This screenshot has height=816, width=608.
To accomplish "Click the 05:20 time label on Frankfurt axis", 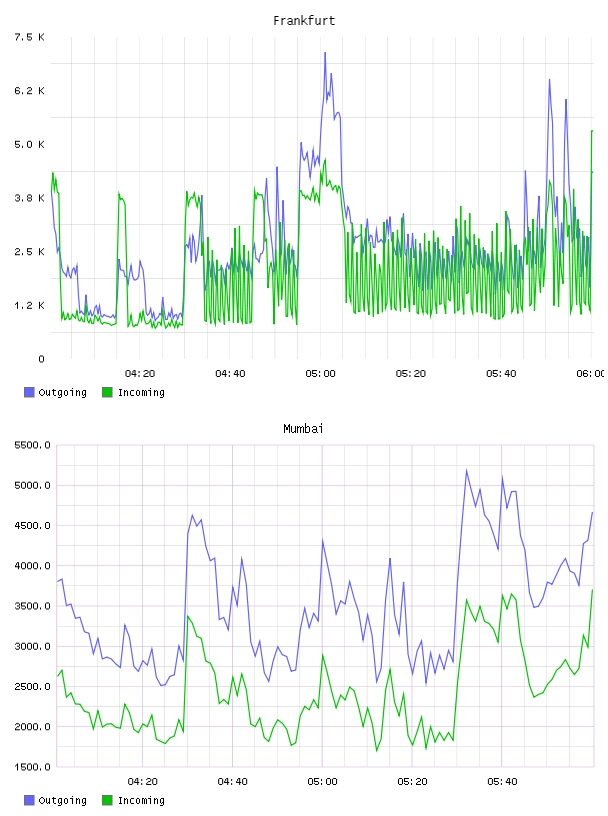I will [x=411, y=374].
